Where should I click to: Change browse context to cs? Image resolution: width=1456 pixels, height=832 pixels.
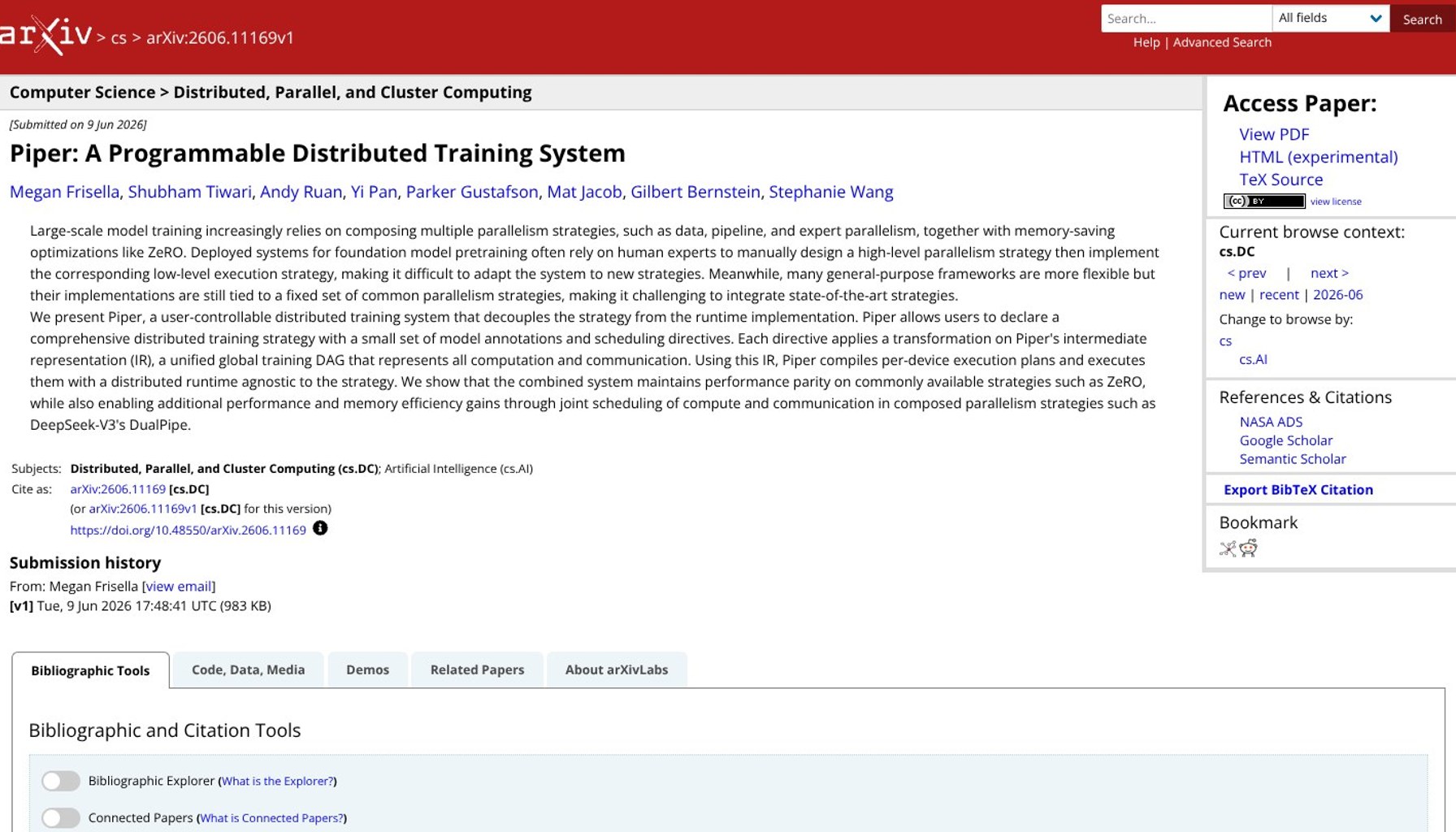1225,341
